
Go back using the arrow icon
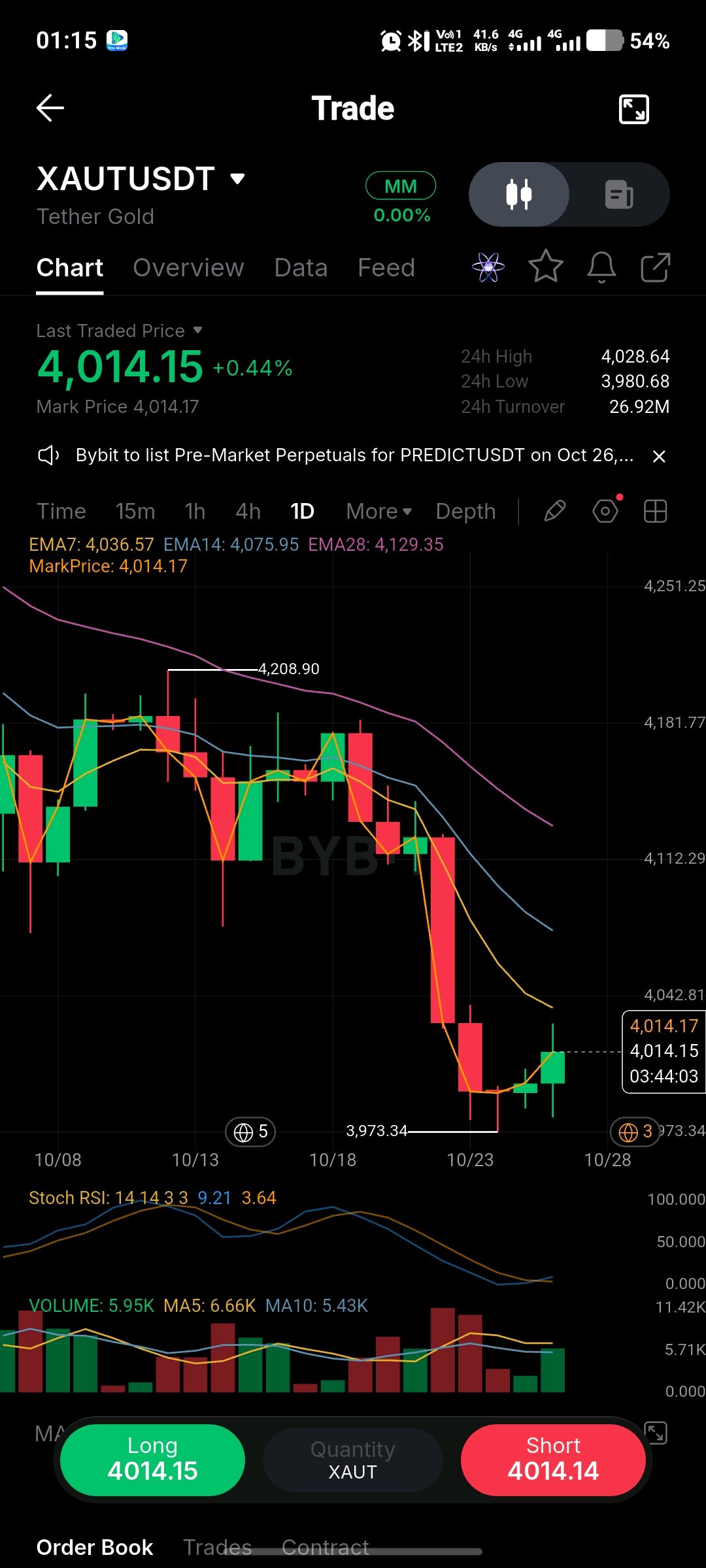point(50,108)
